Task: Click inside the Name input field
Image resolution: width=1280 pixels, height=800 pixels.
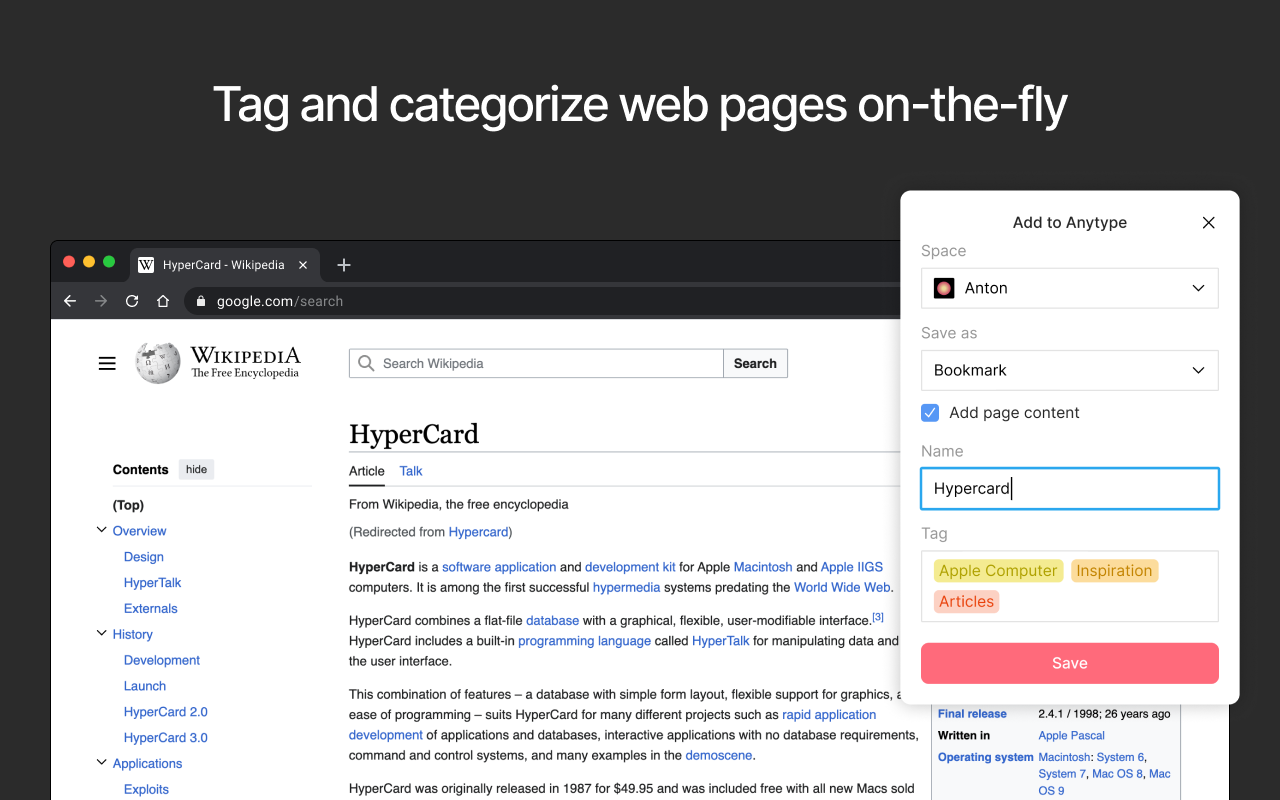Action: pos(1069,488)
